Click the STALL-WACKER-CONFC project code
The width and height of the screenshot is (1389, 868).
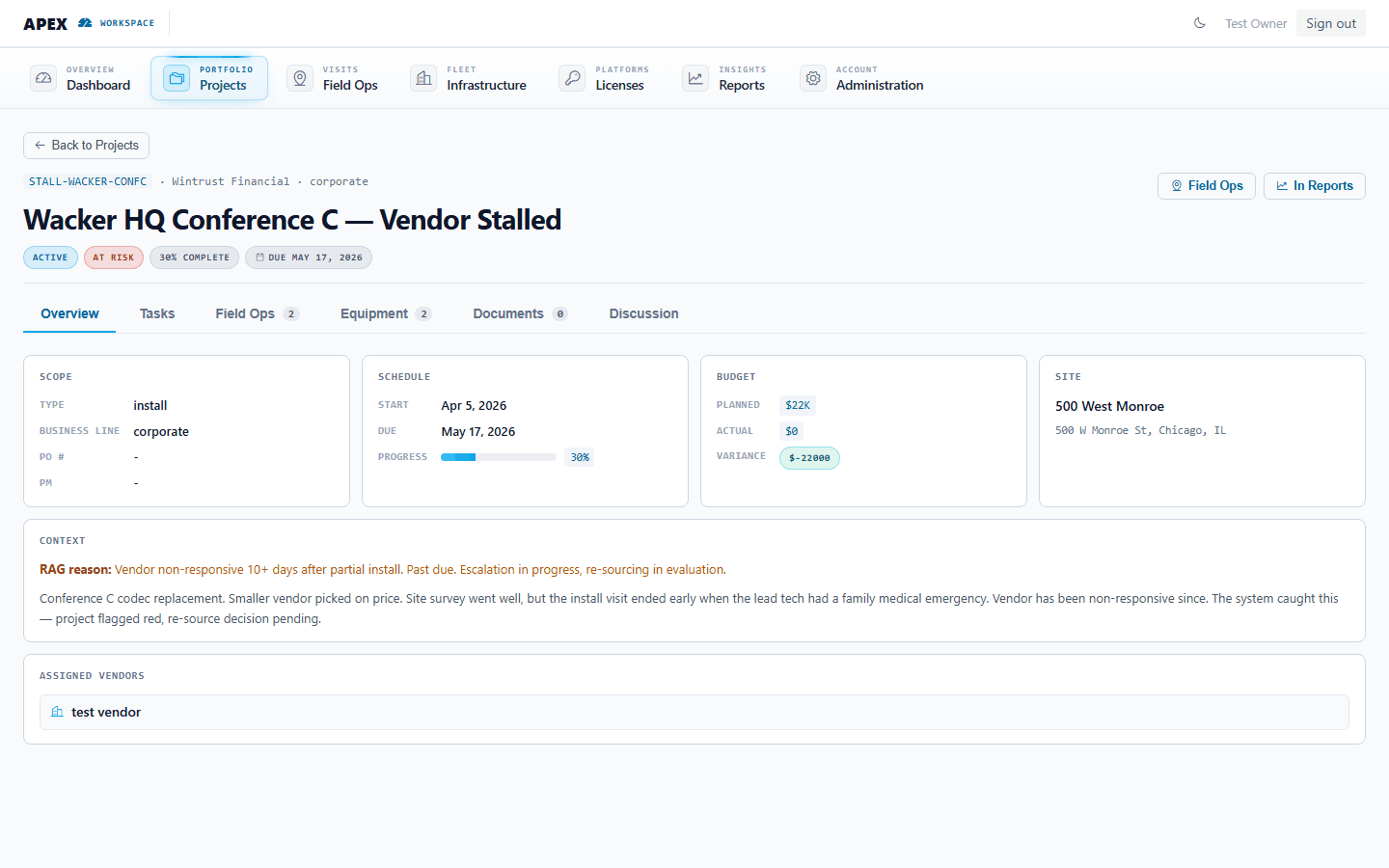88,181
